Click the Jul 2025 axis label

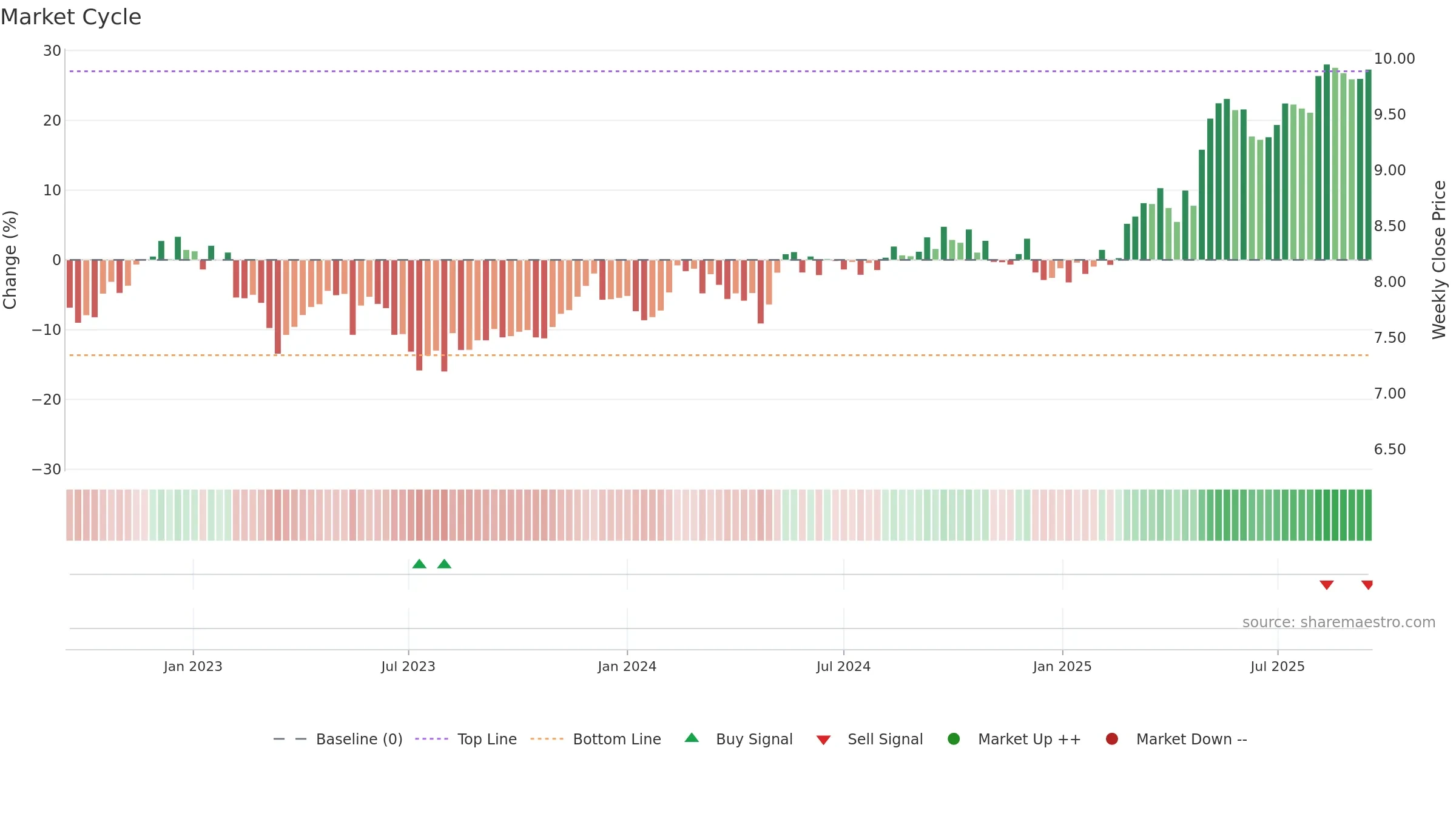pos(1278,667)
